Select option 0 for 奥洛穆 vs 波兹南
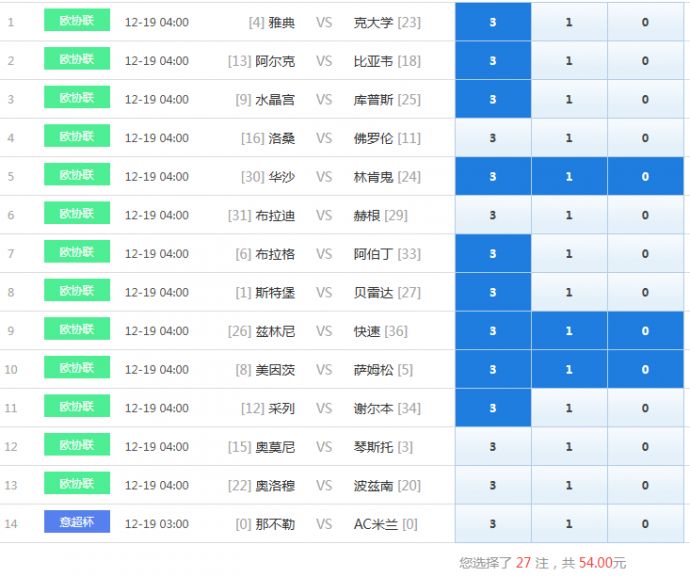Image resolution: width=690 pixels, height=577 pixels. click(x=645, y=486)
